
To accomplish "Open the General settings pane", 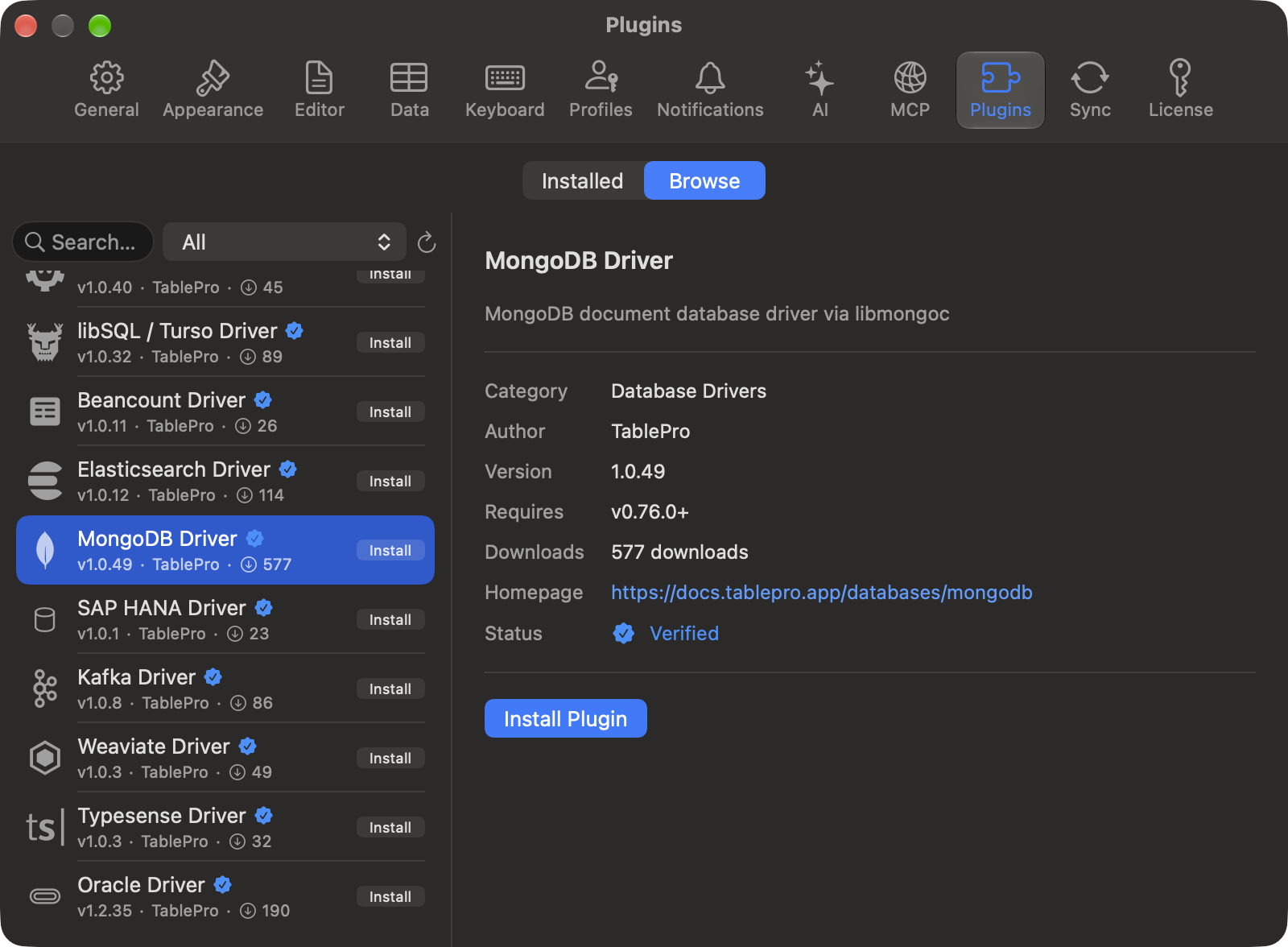I will (106, 90).
